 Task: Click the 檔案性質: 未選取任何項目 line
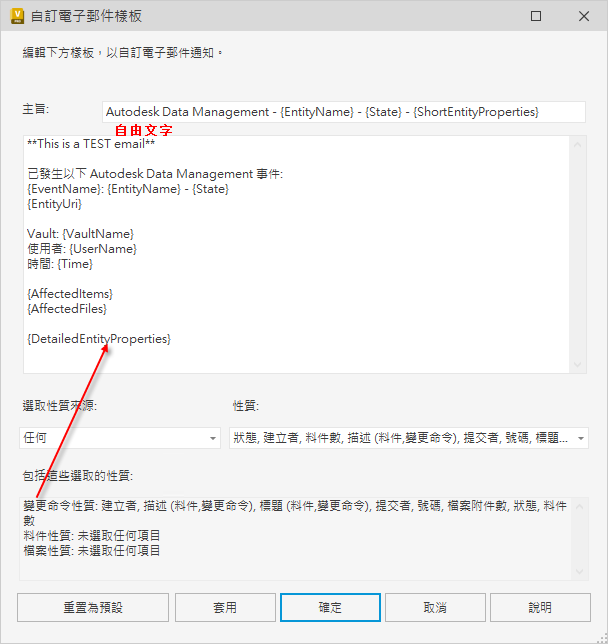tap(92, 551)
